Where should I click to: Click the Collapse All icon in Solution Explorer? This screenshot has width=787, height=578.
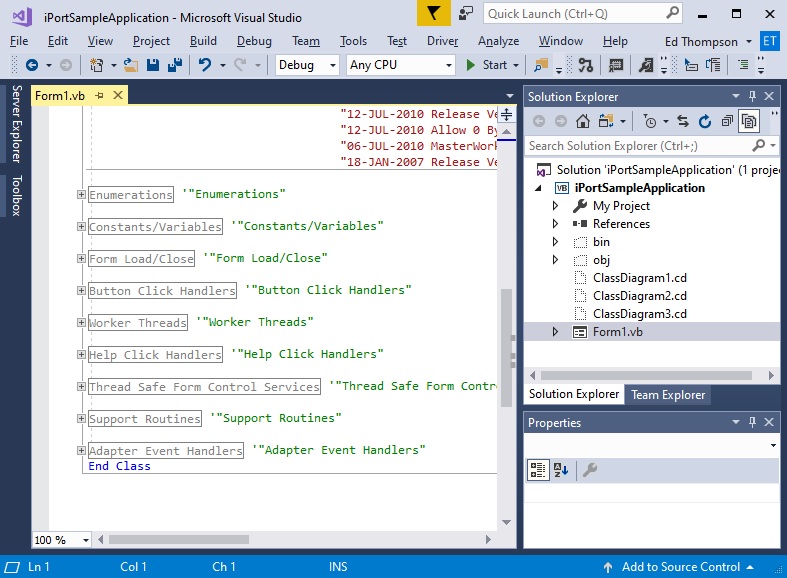(727, 121)
